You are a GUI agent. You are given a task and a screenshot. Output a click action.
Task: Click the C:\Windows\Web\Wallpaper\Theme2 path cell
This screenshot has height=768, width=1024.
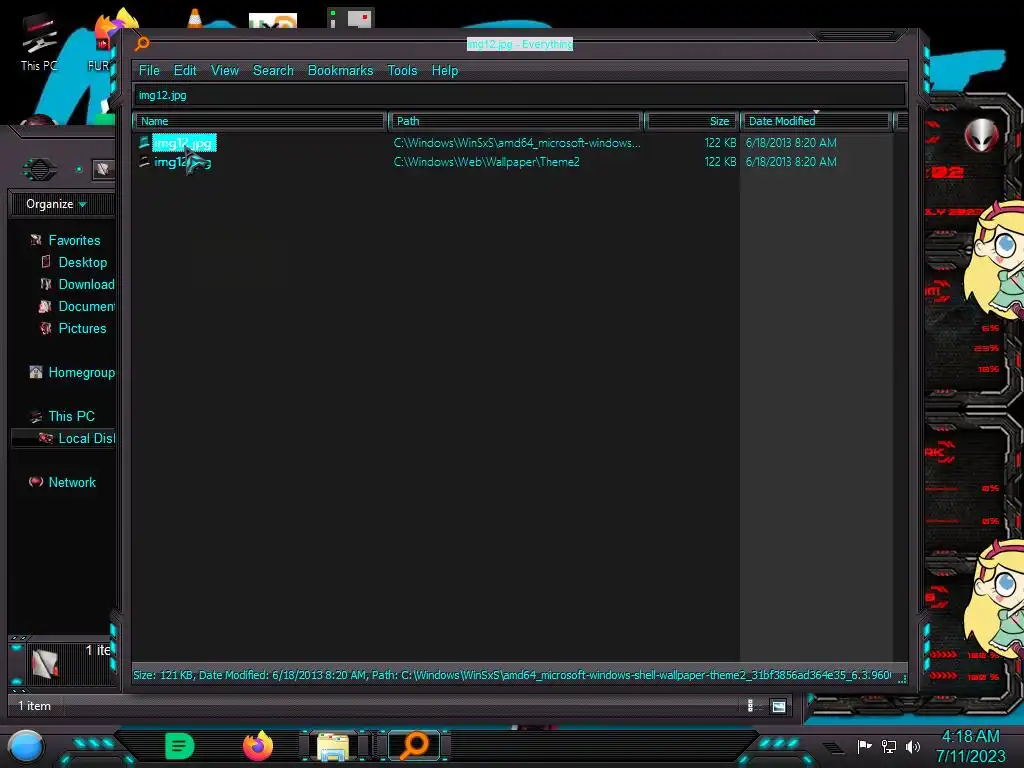click(487, 162)
